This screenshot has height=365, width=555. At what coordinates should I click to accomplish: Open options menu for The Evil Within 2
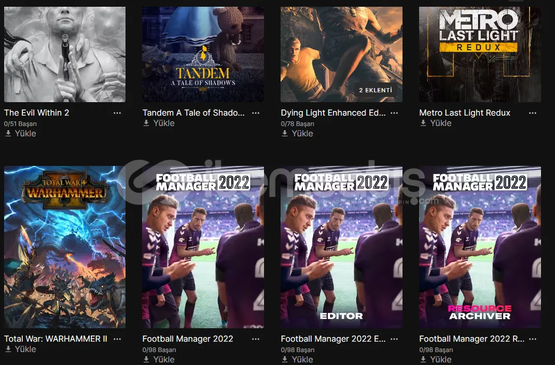117,113
